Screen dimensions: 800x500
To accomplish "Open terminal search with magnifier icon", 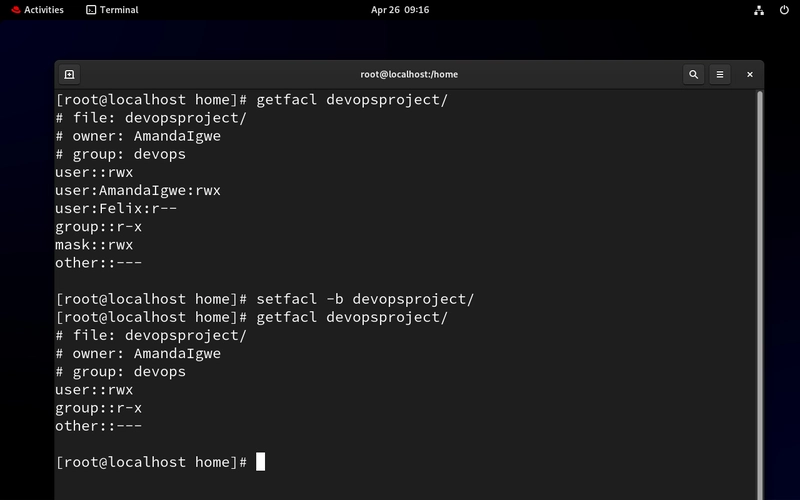I will coord(693,74).
